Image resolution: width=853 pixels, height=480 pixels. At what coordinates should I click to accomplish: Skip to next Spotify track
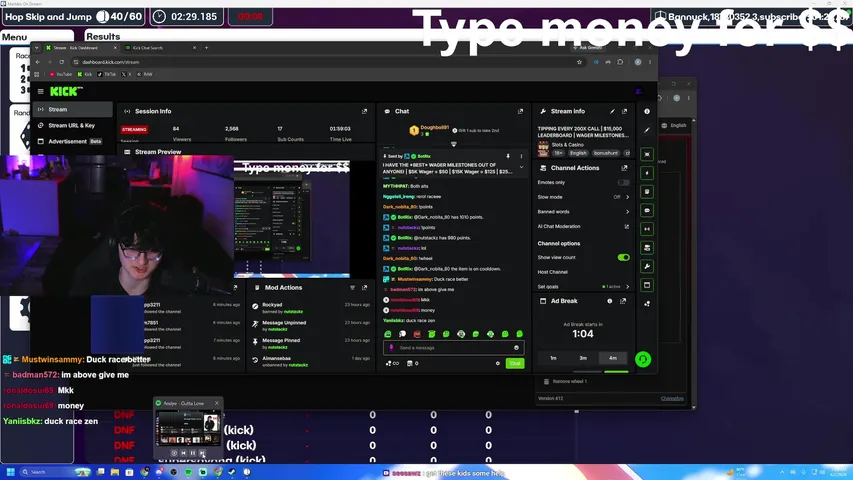click(x=202, y=453)
